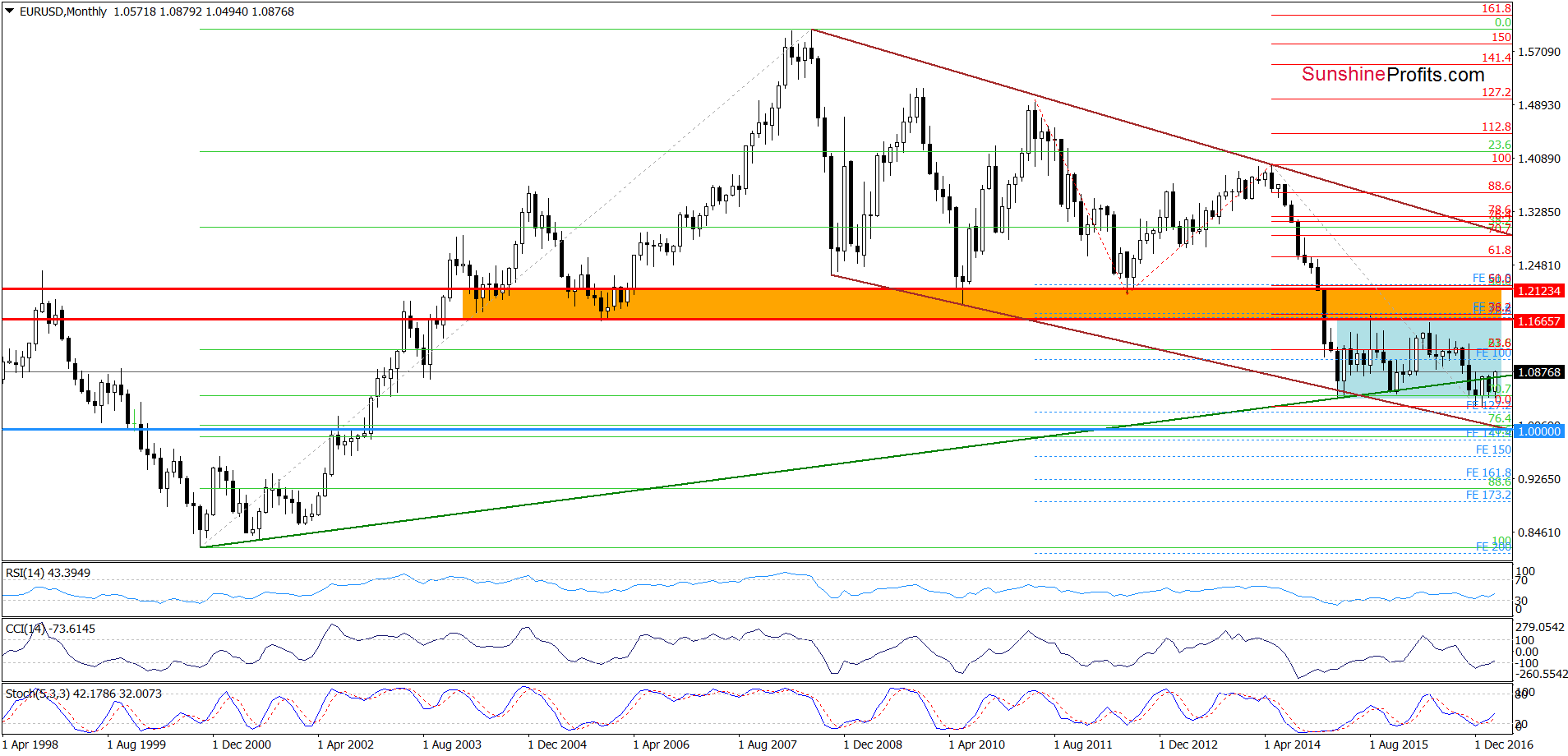
Task: Select the red 88.6 Fibonacci label
Action: [x=1500, y=186]
